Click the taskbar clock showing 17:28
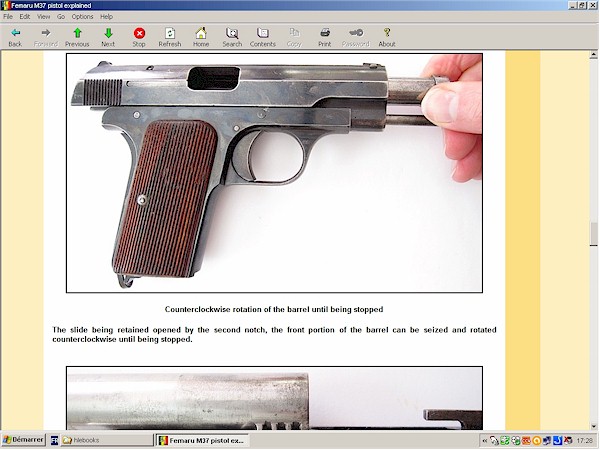The image size is (600, 450). [x=585, y=441]
